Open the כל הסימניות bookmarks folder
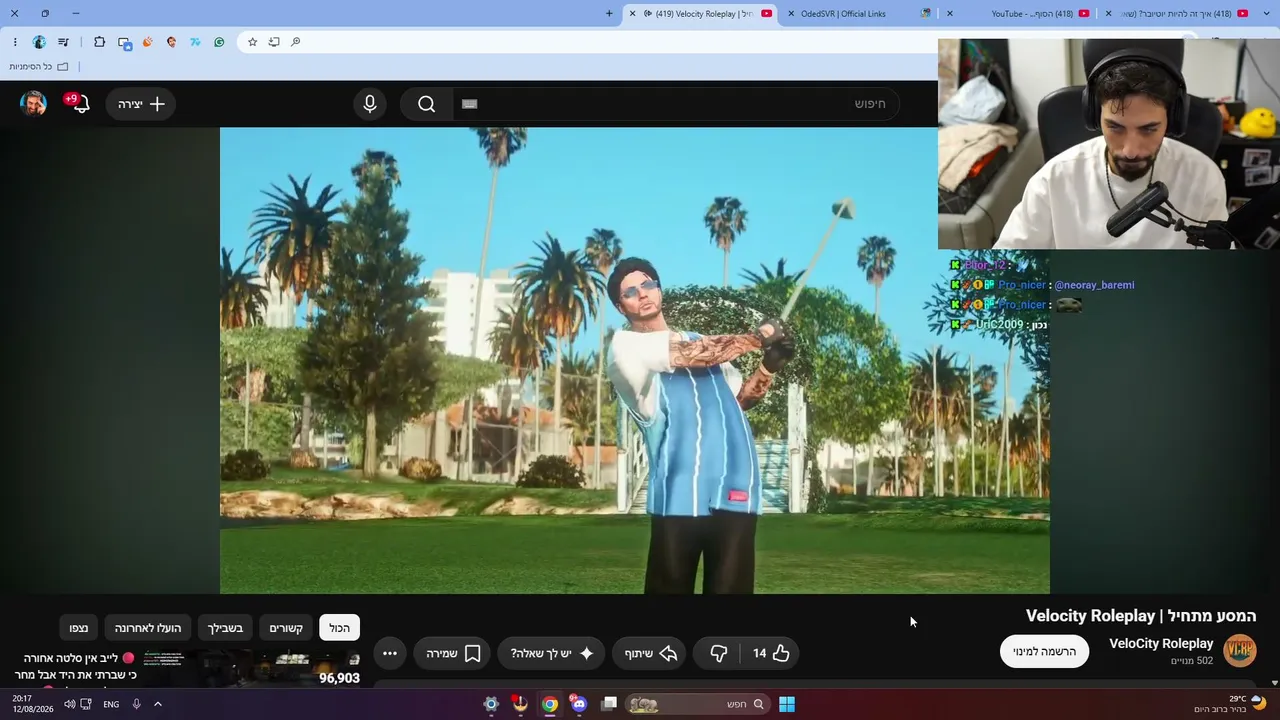 pyautogui.click(x=39, y=67)
